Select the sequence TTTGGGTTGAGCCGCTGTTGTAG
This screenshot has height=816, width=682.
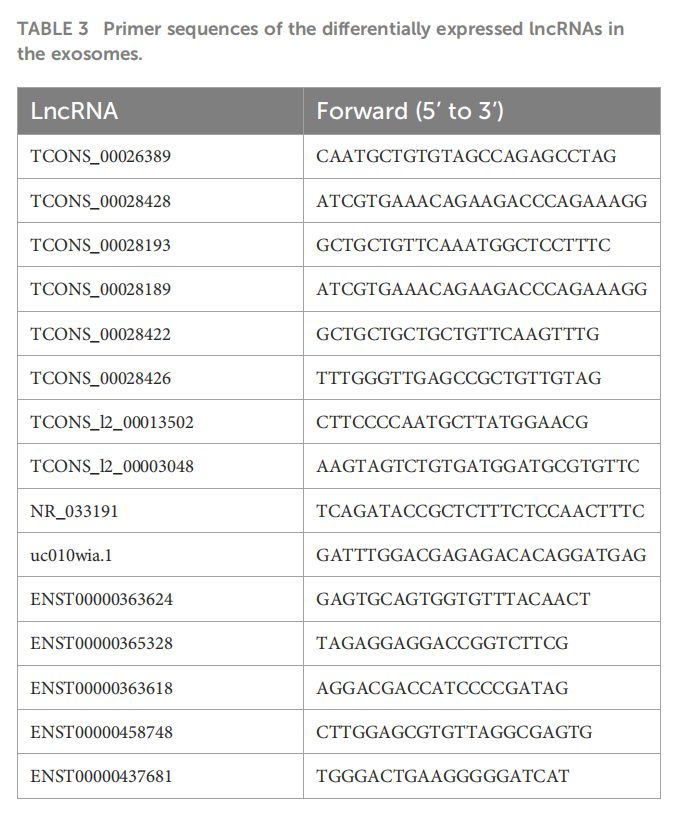(458, 378)
